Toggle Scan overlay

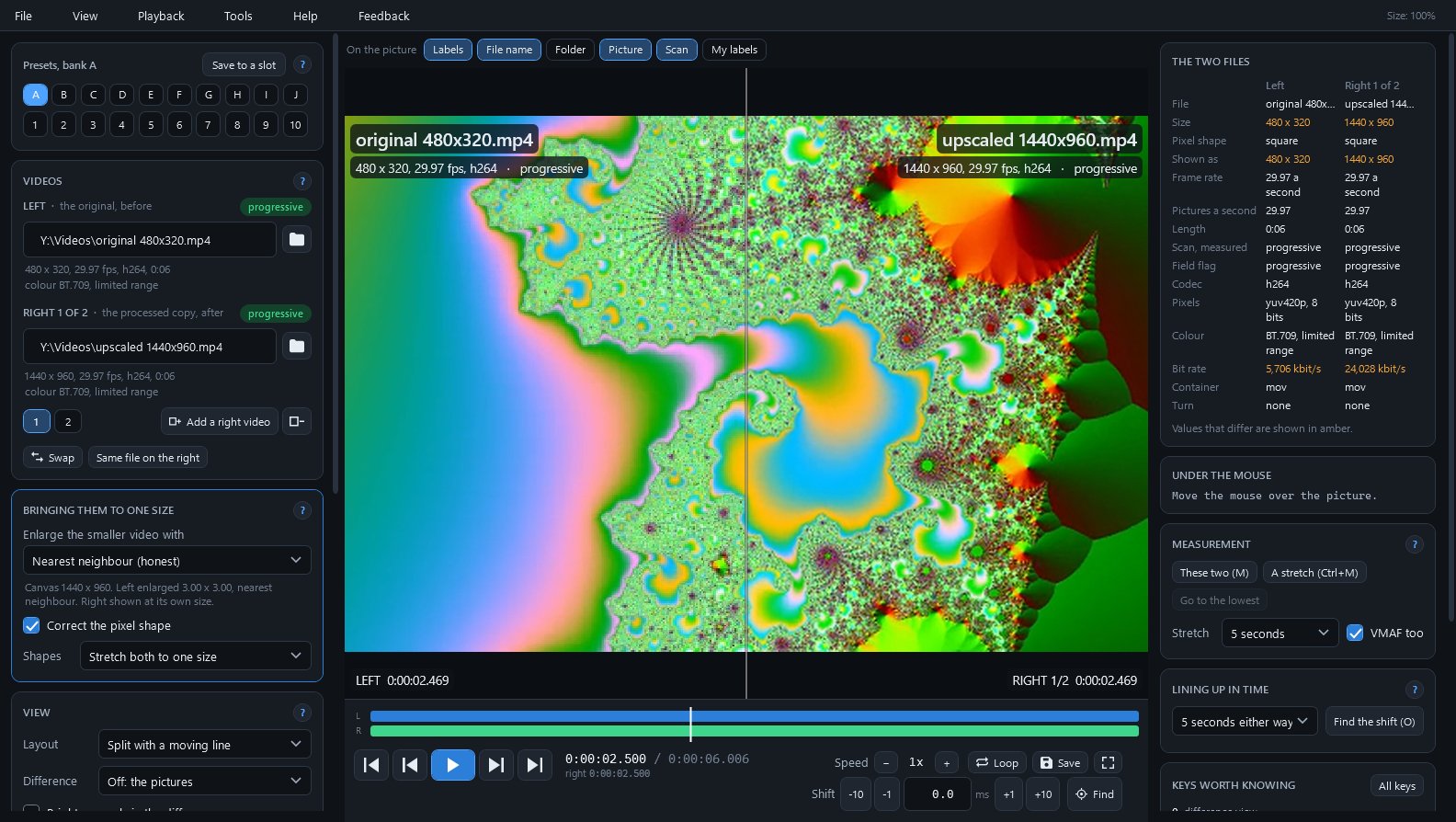coord(677,50)
